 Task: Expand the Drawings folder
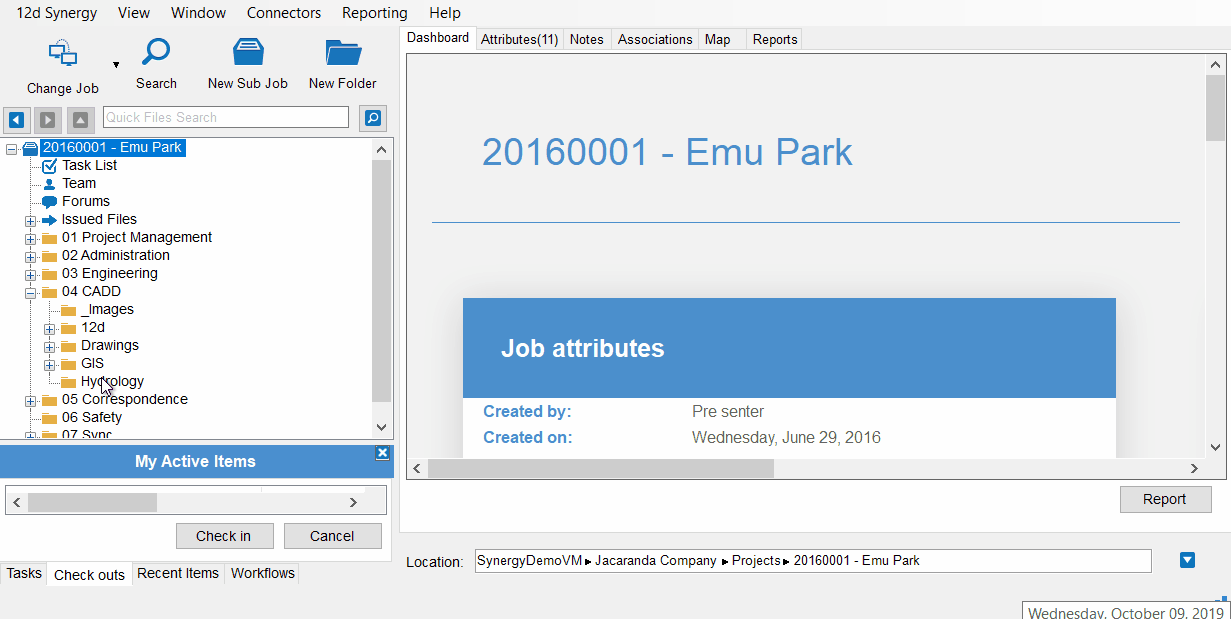[50, 346]
